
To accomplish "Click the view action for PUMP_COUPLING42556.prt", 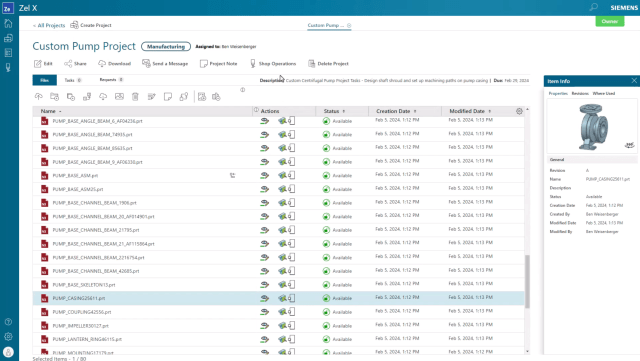I will [264, 312].
